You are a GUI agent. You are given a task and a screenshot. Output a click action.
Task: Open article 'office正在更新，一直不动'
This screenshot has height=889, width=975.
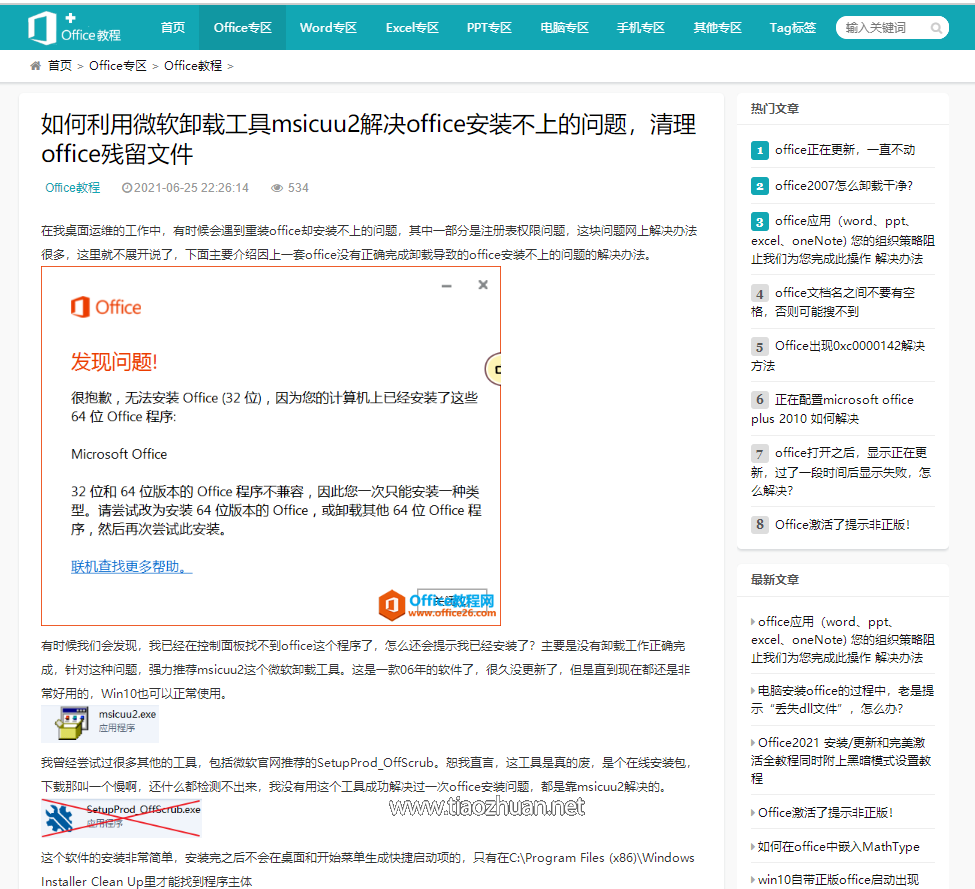pos(844,150)
